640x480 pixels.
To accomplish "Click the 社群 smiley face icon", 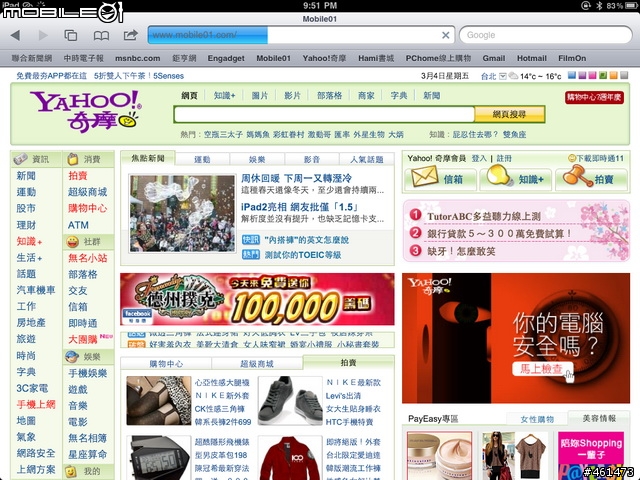I will [72, 242].
